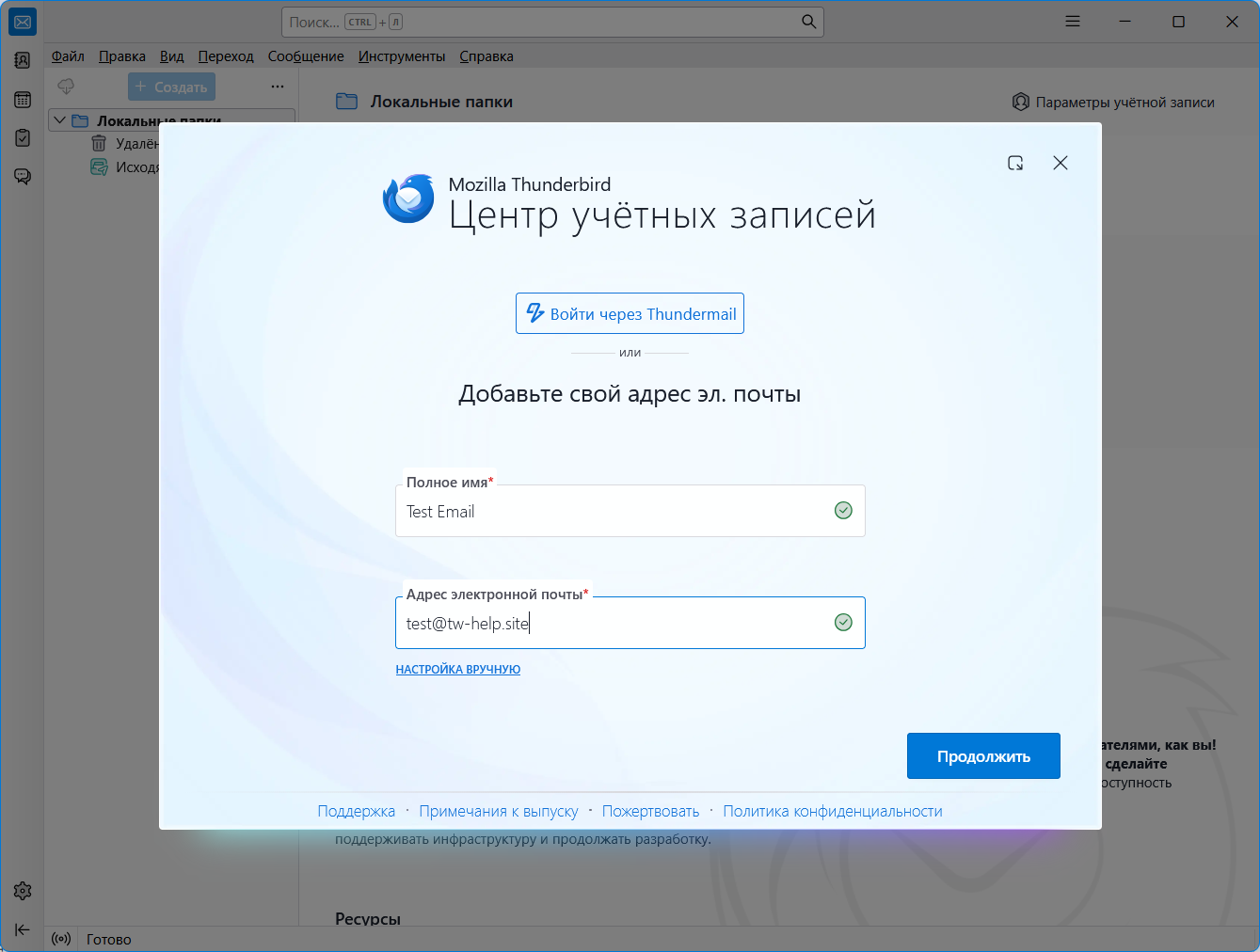1260x952 pixels.
Task: Click the checkmark icon in email address field
Action: (844, 623)
